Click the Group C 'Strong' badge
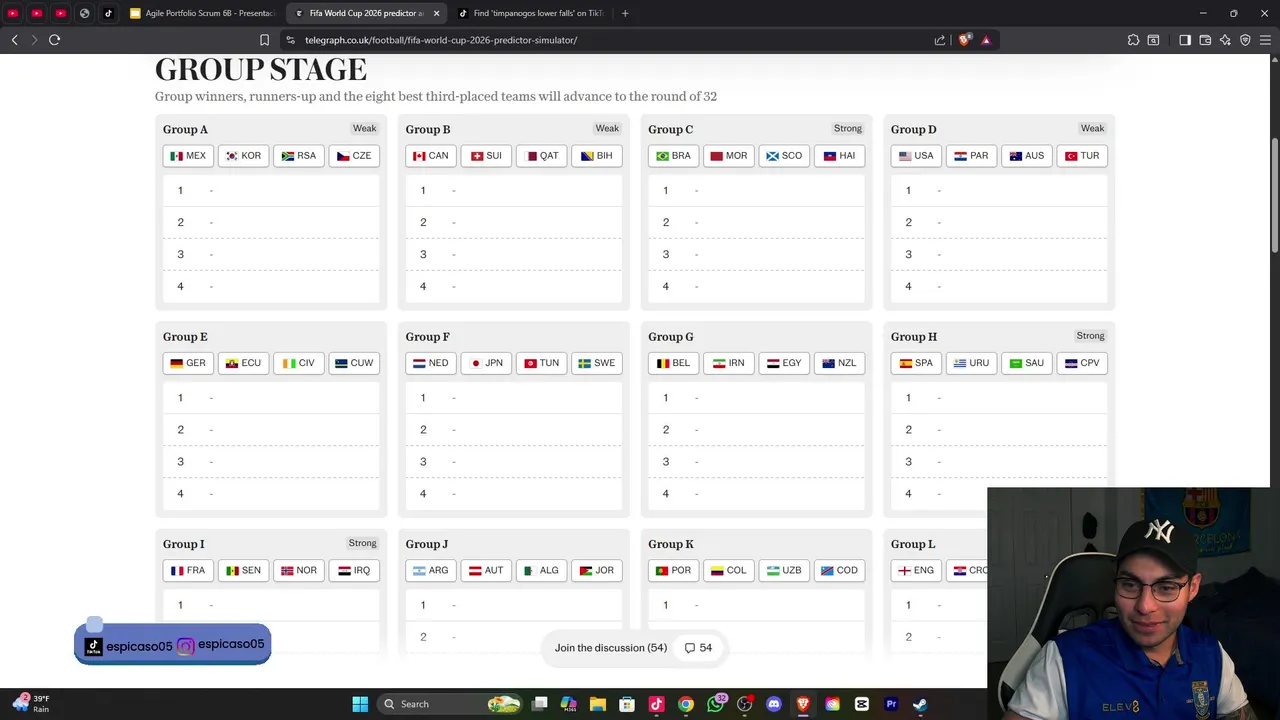The image size is (1280, 720). point(848,128)
